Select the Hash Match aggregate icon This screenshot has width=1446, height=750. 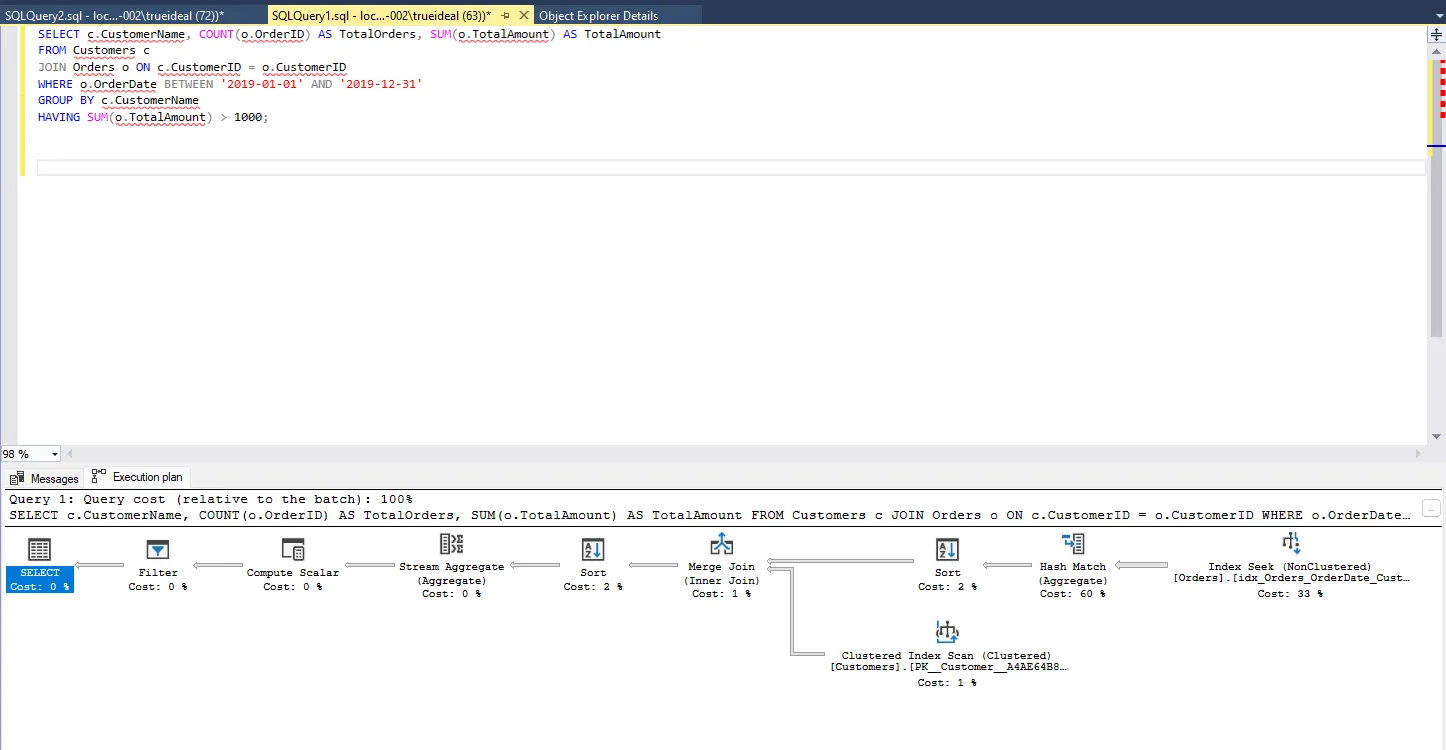(x=1073, y=545)
